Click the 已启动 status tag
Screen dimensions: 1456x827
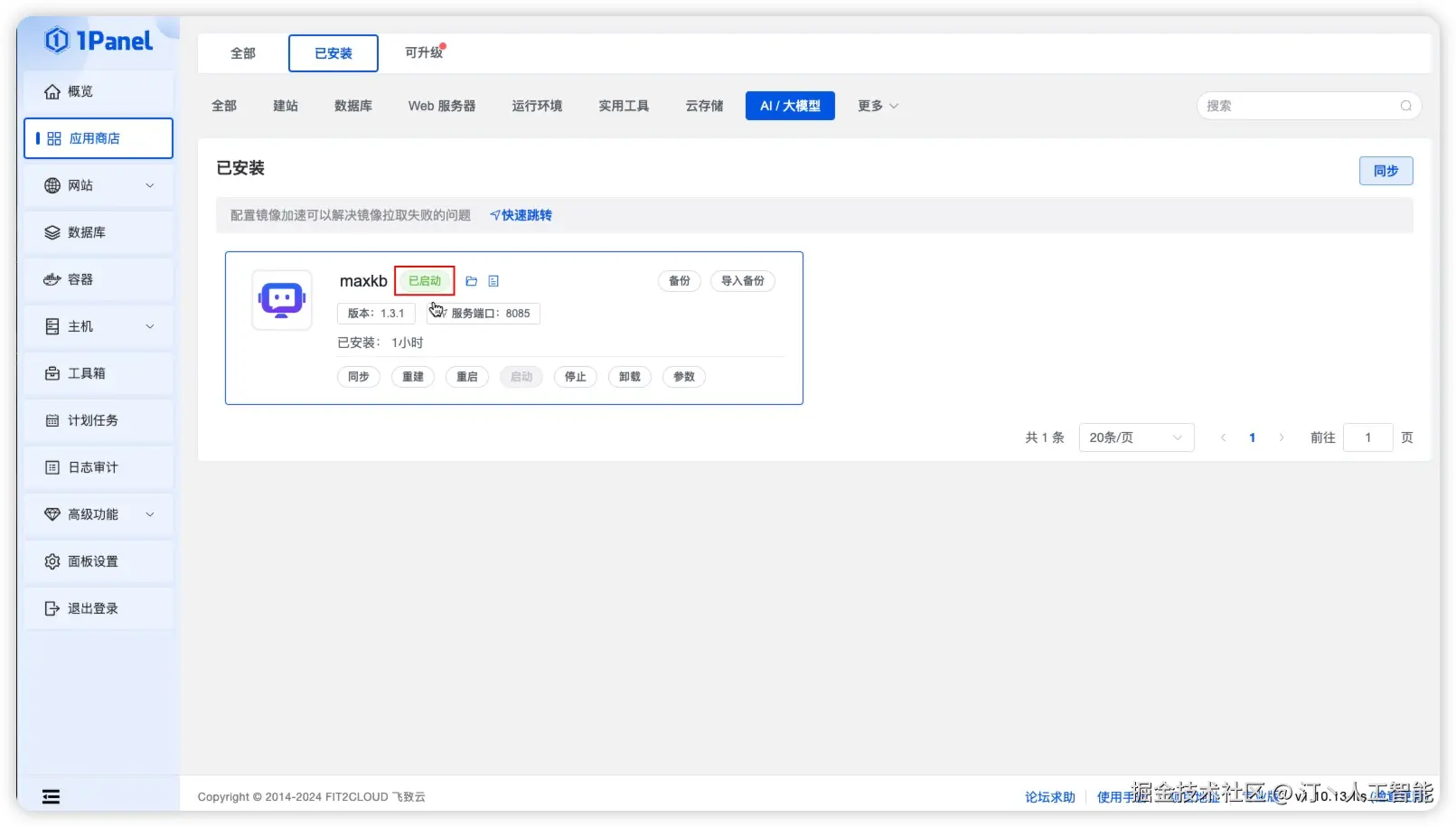pyautogui.click(x=425, y=281)
